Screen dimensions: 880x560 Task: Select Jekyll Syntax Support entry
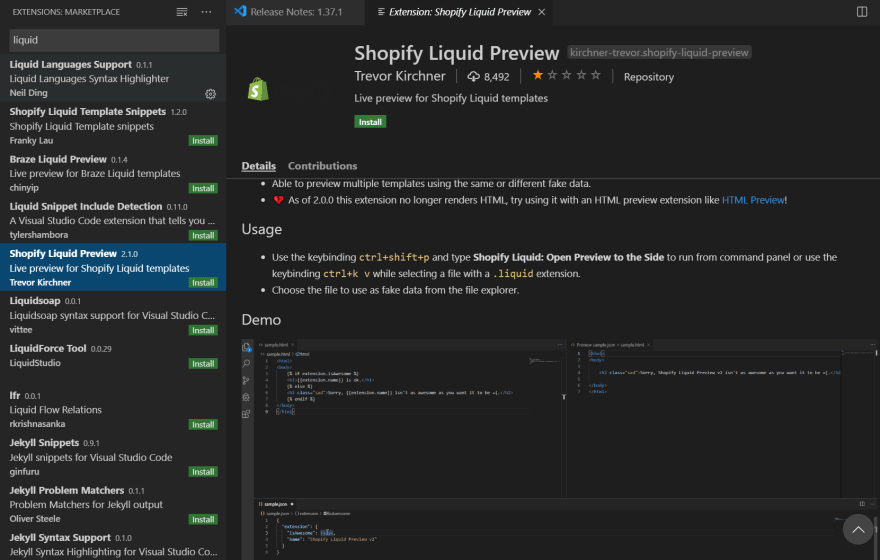tap(113, 544)
